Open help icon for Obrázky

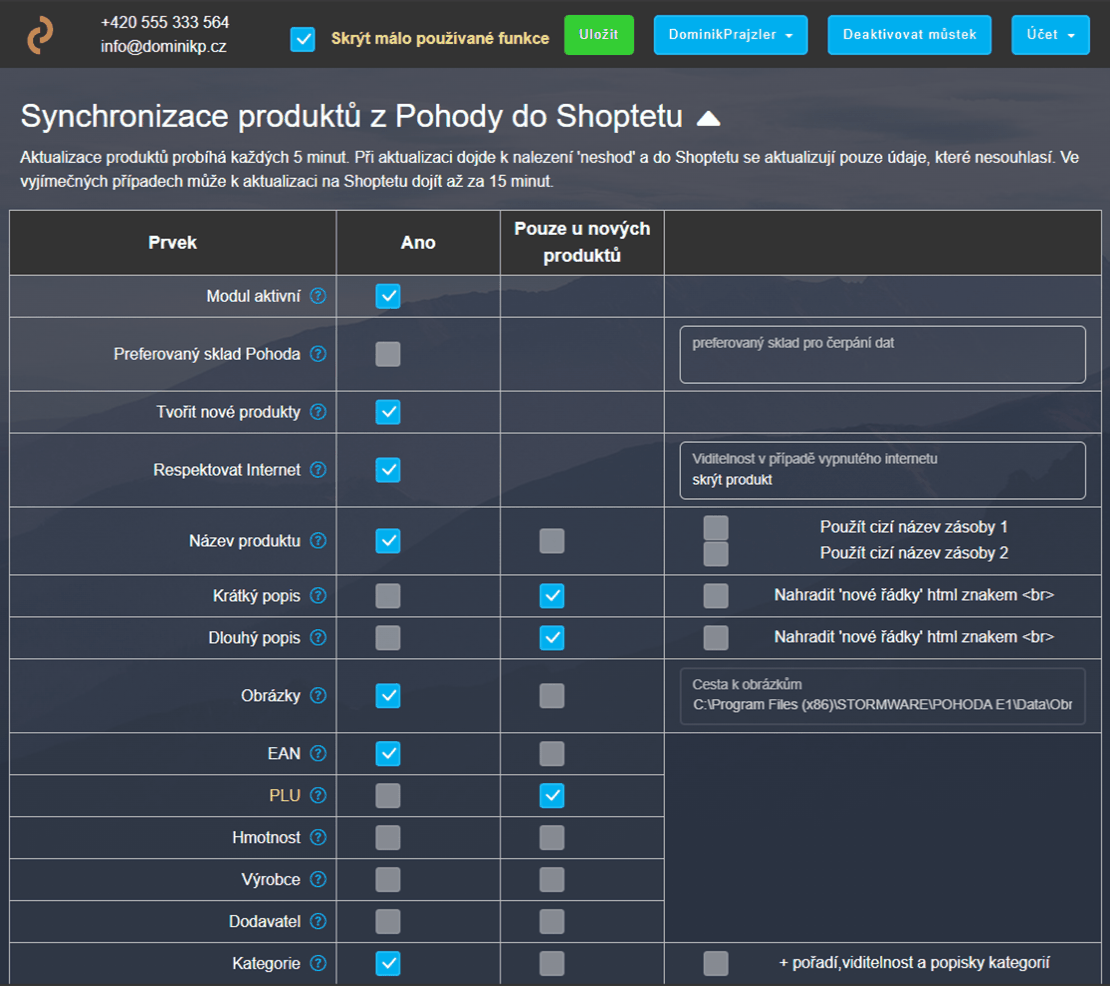[319, 696]
